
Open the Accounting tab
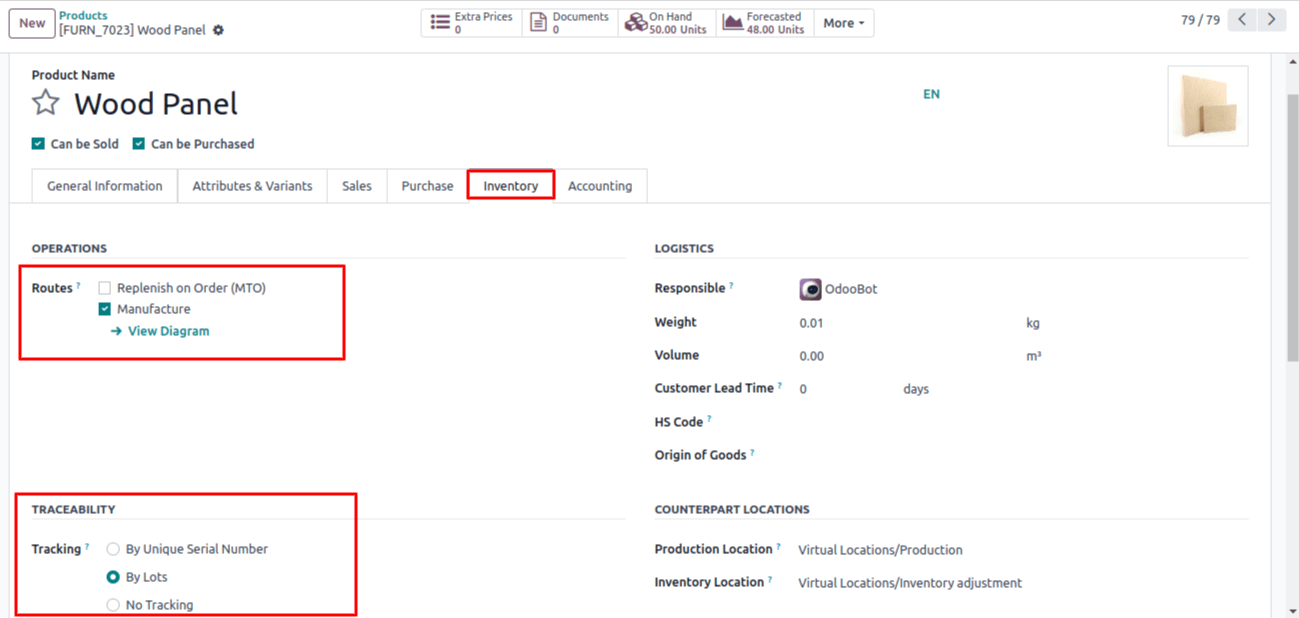(x=600, y=186)
